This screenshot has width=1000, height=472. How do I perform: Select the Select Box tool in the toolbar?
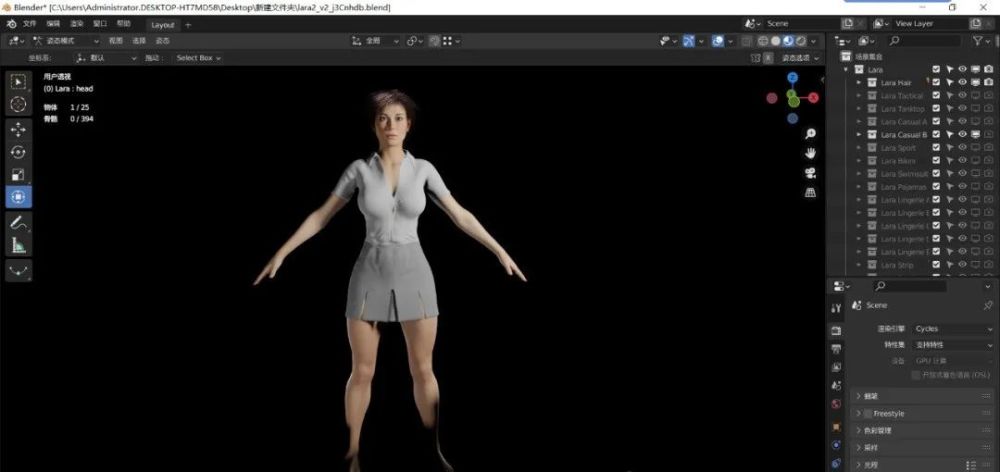[18, 82]
